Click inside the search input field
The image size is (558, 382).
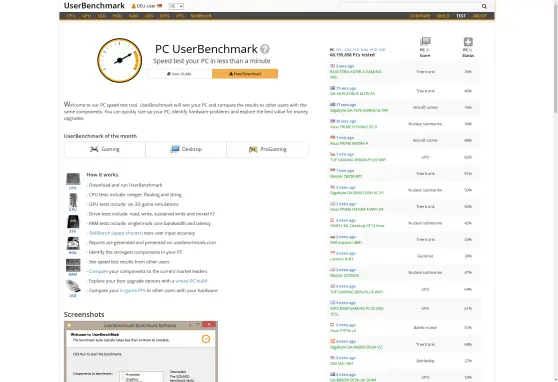coord(410,6)
